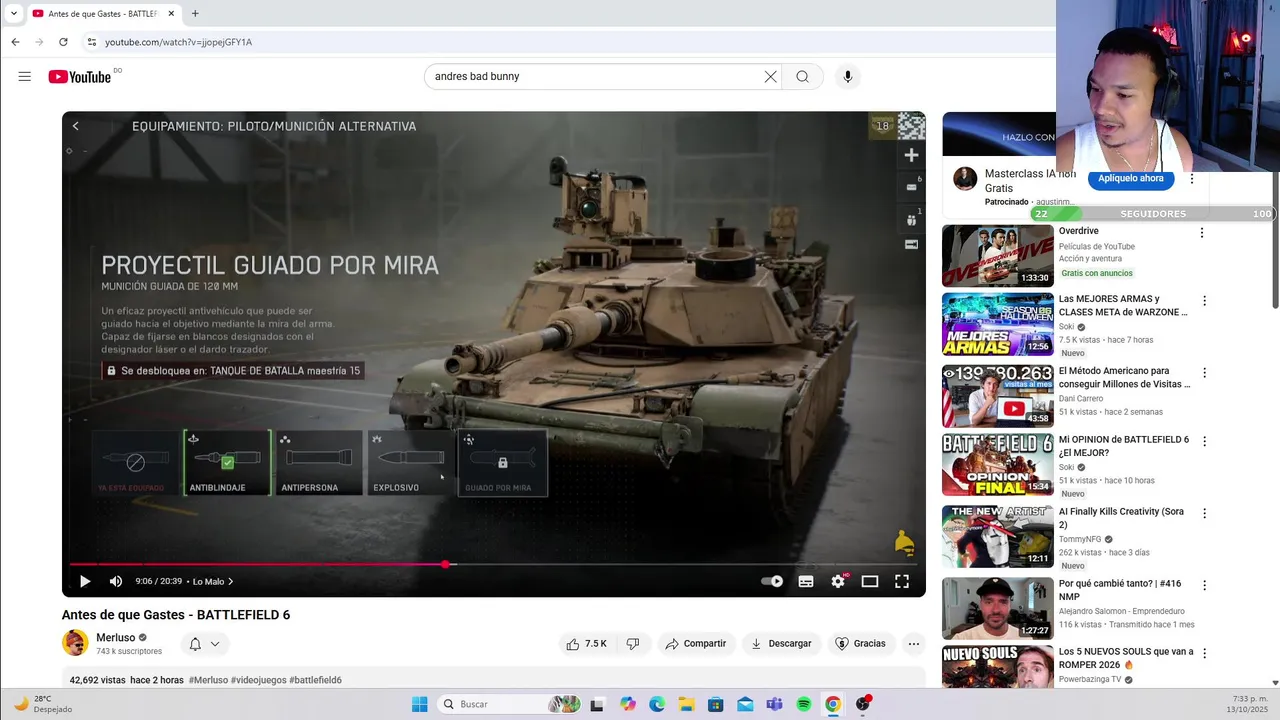The image size is (1280, 720).
Task: Mute the video volume
Action: [116, 581]
